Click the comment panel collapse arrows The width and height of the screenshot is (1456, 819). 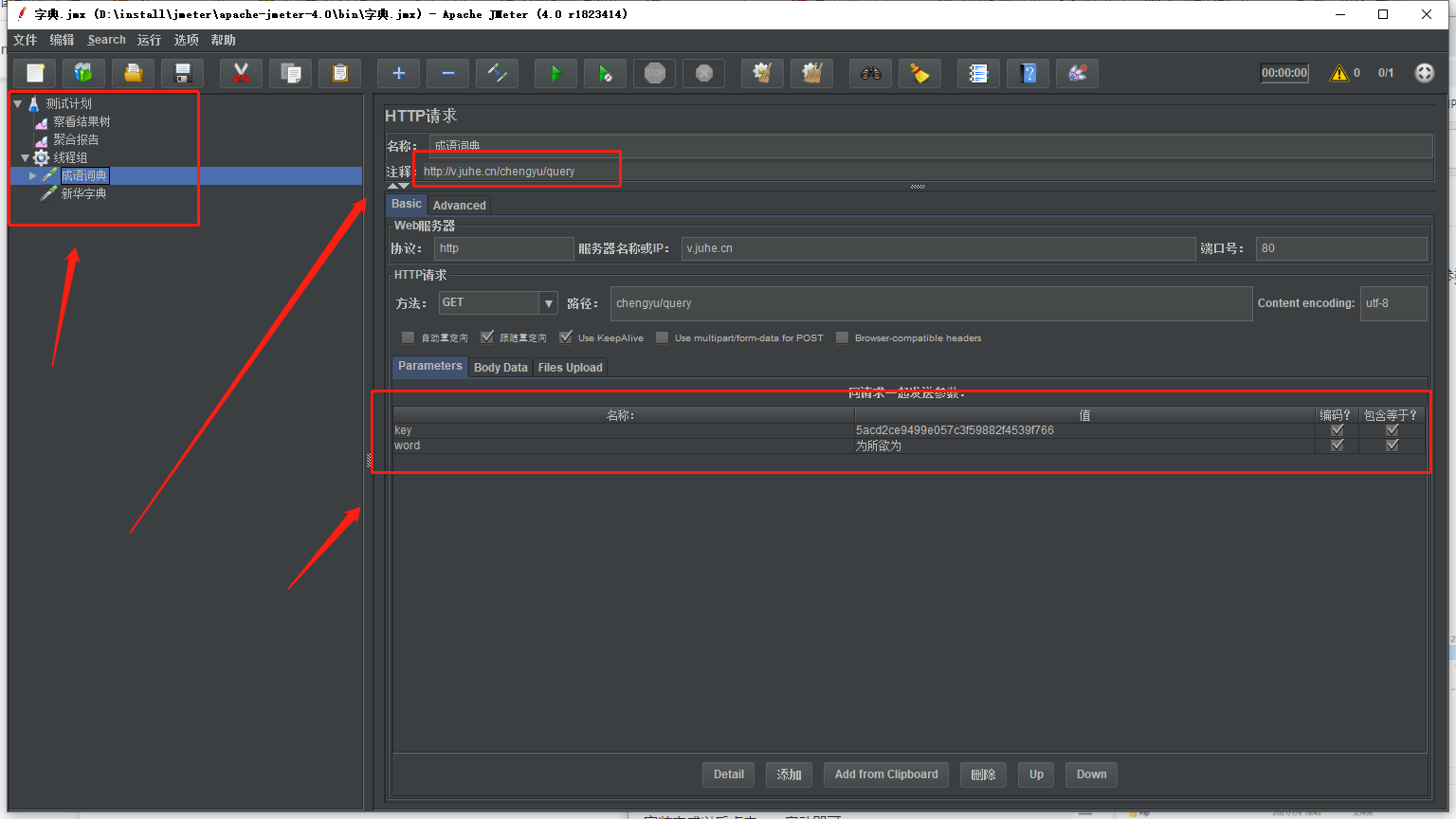pyautogui.click(x=398, y=186)
